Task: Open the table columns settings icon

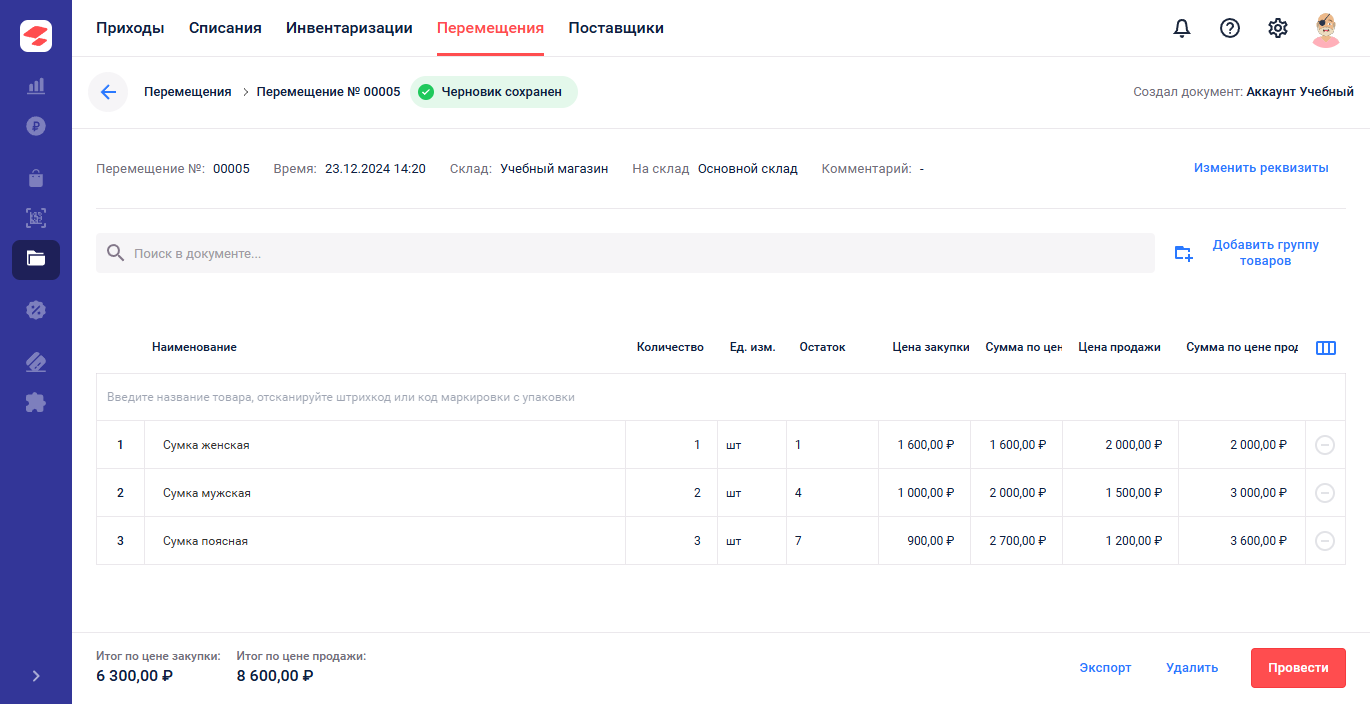Action: 1326,348
